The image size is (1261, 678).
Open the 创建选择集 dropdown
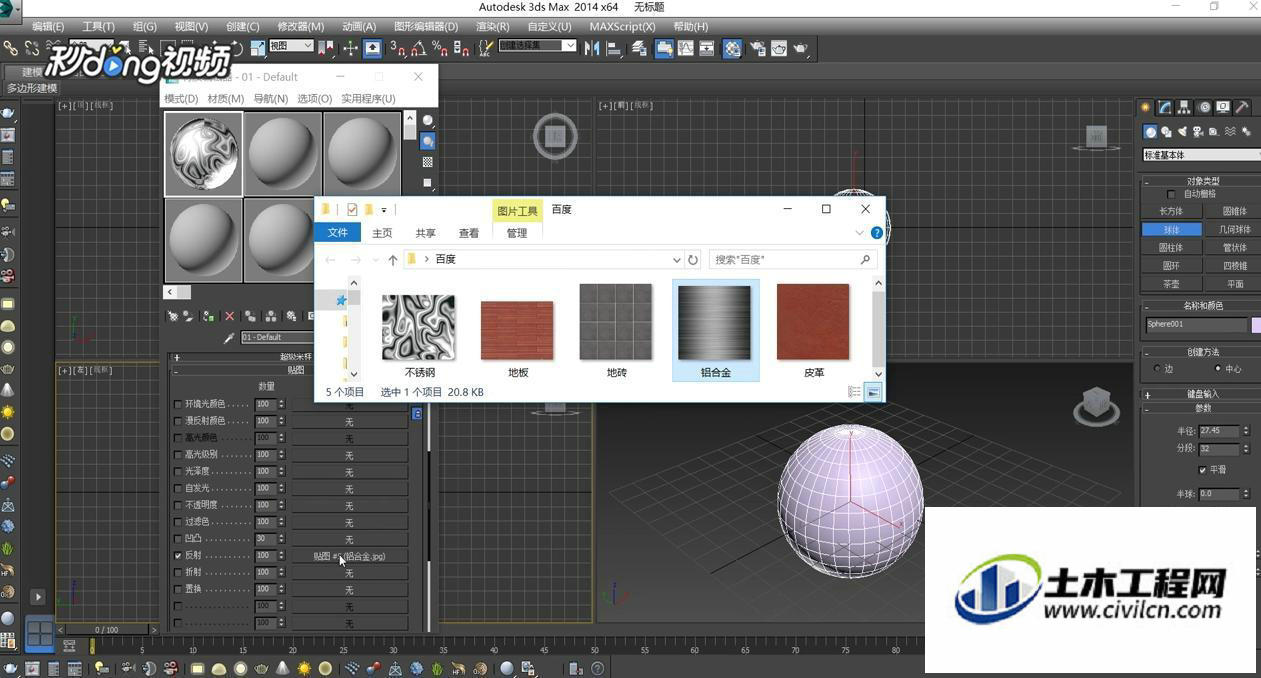click(538, 45)
